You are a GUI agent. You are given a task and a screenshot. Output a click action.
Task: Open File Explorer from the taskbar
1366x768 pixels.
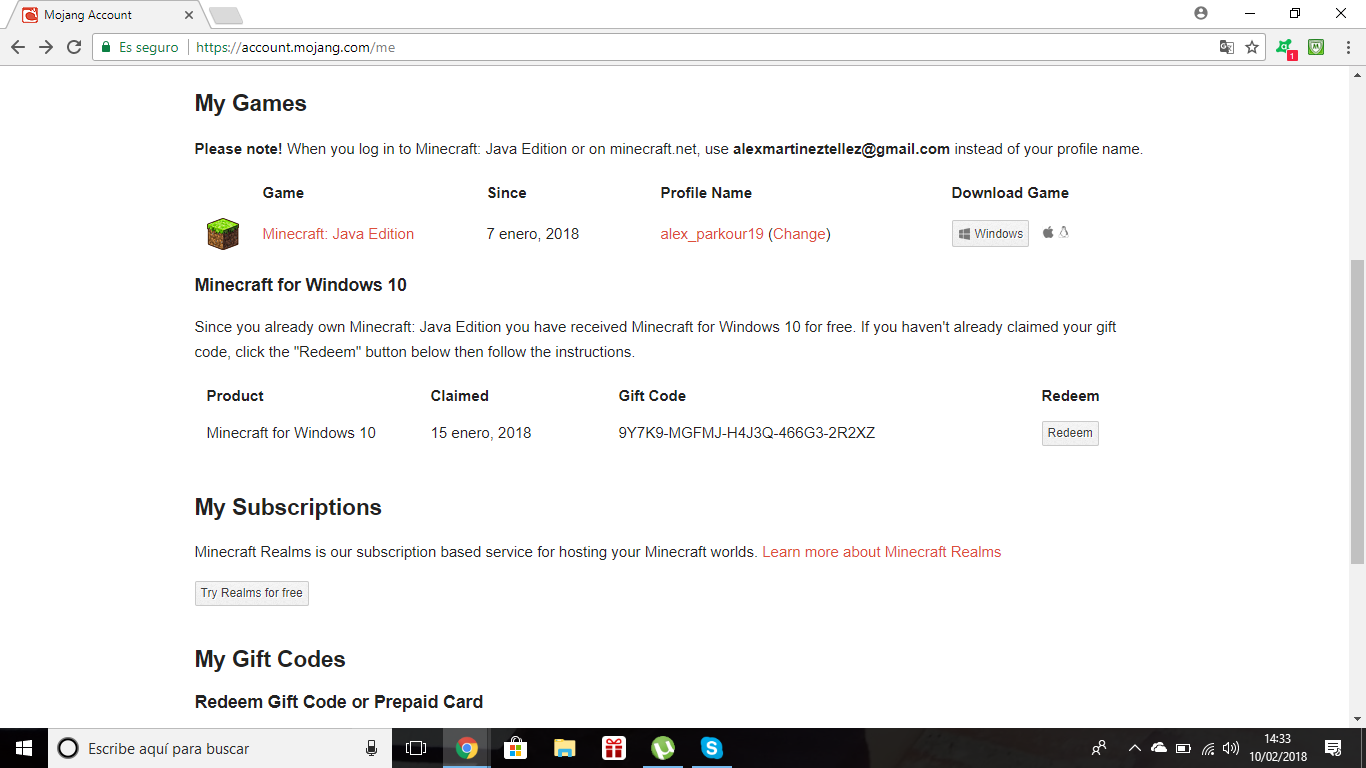(564, 748)
